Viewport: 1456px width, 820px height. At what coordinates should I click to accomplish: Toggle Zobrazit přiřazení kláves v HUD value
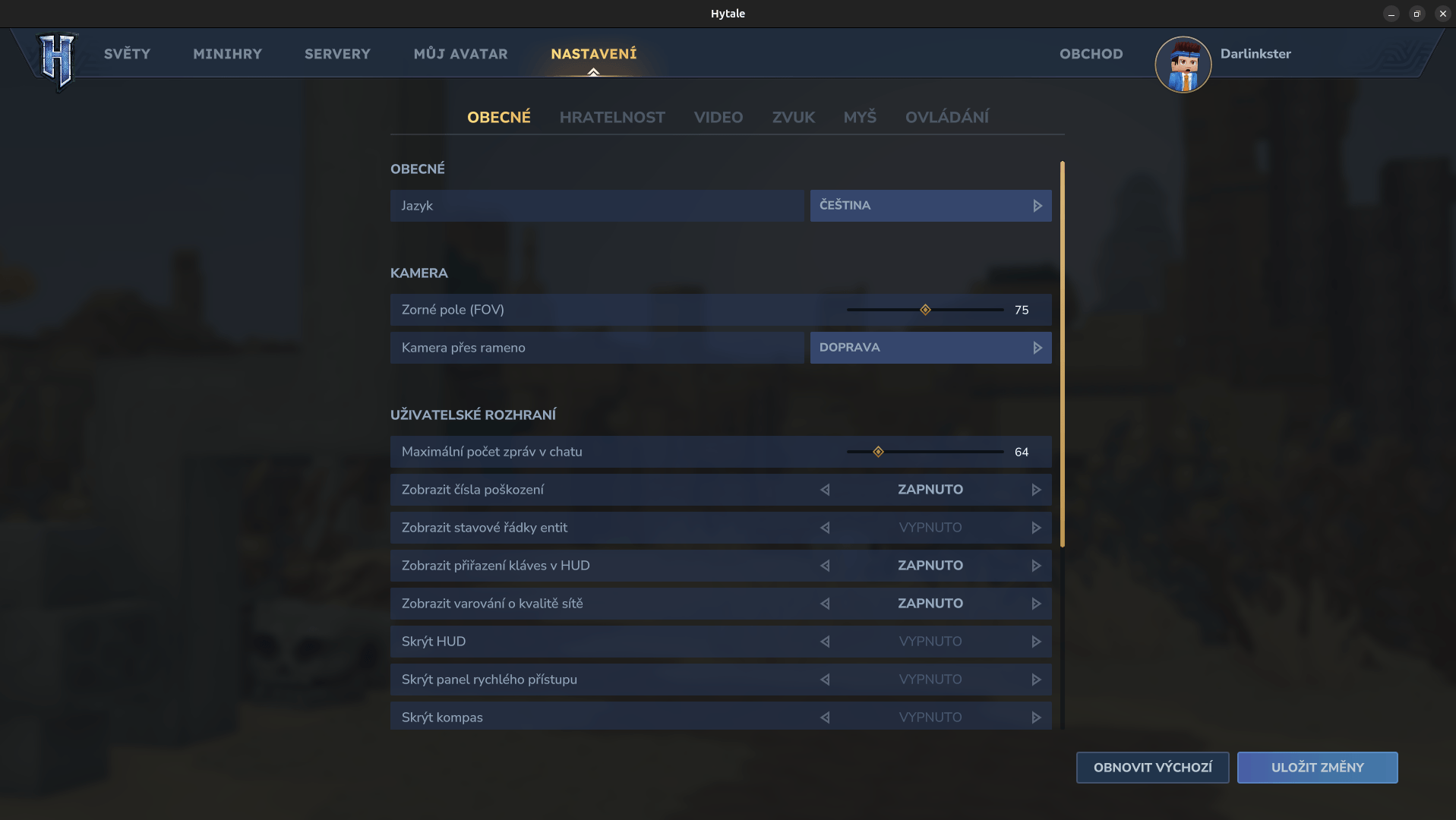(930, 566)
